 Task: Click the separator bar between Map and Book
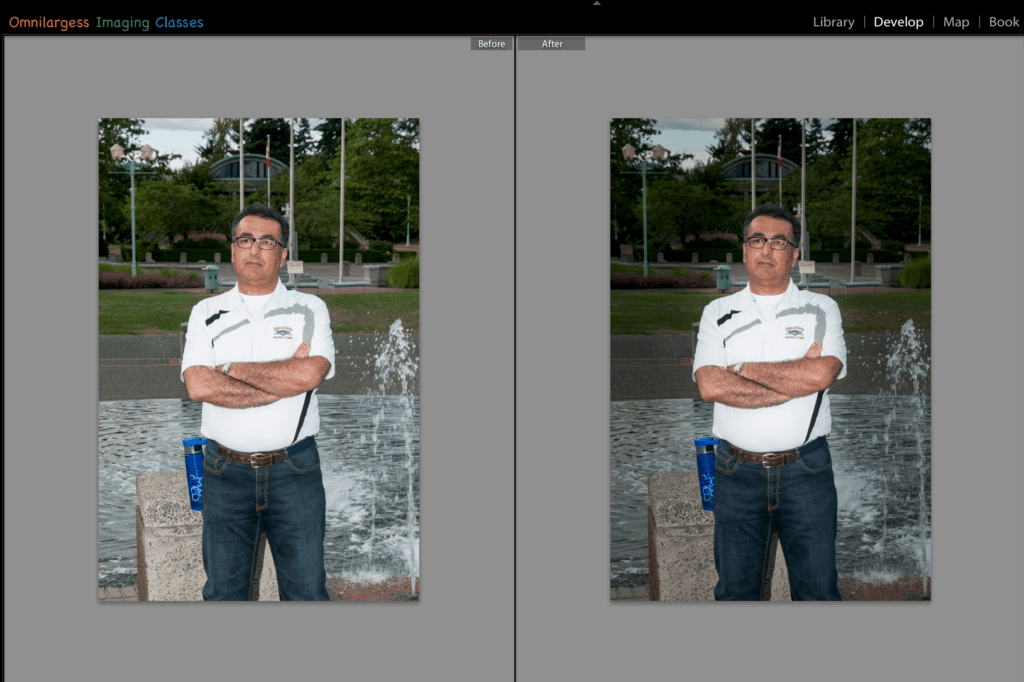980,21
